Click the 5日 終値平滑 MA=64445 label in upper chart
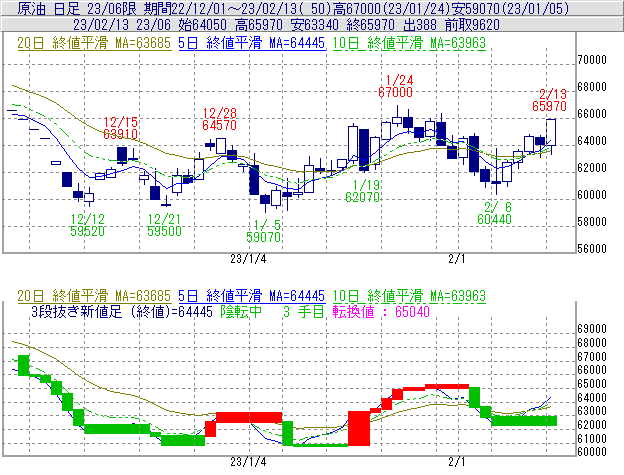The image size is (624, 475). point(252,43)
